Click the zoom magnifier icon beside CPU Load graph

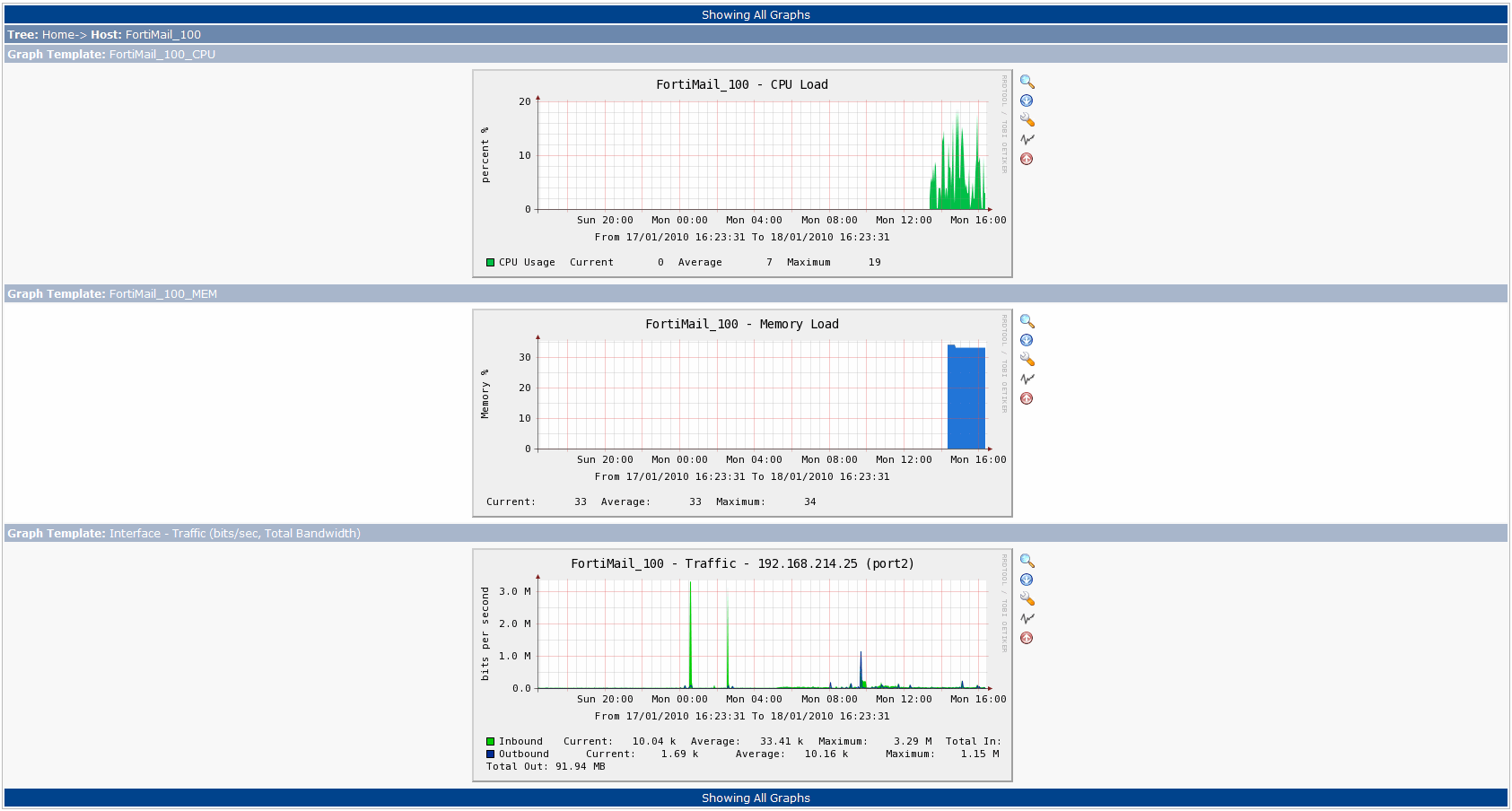[x=1027, y=82]
